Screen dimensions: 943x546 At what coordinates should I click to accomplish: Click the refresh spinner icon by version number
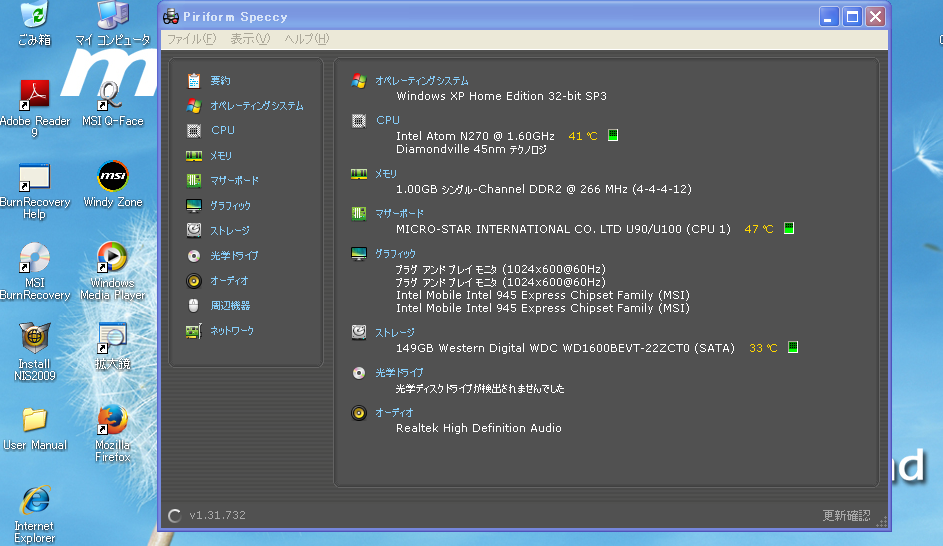(x=174, y=516)
